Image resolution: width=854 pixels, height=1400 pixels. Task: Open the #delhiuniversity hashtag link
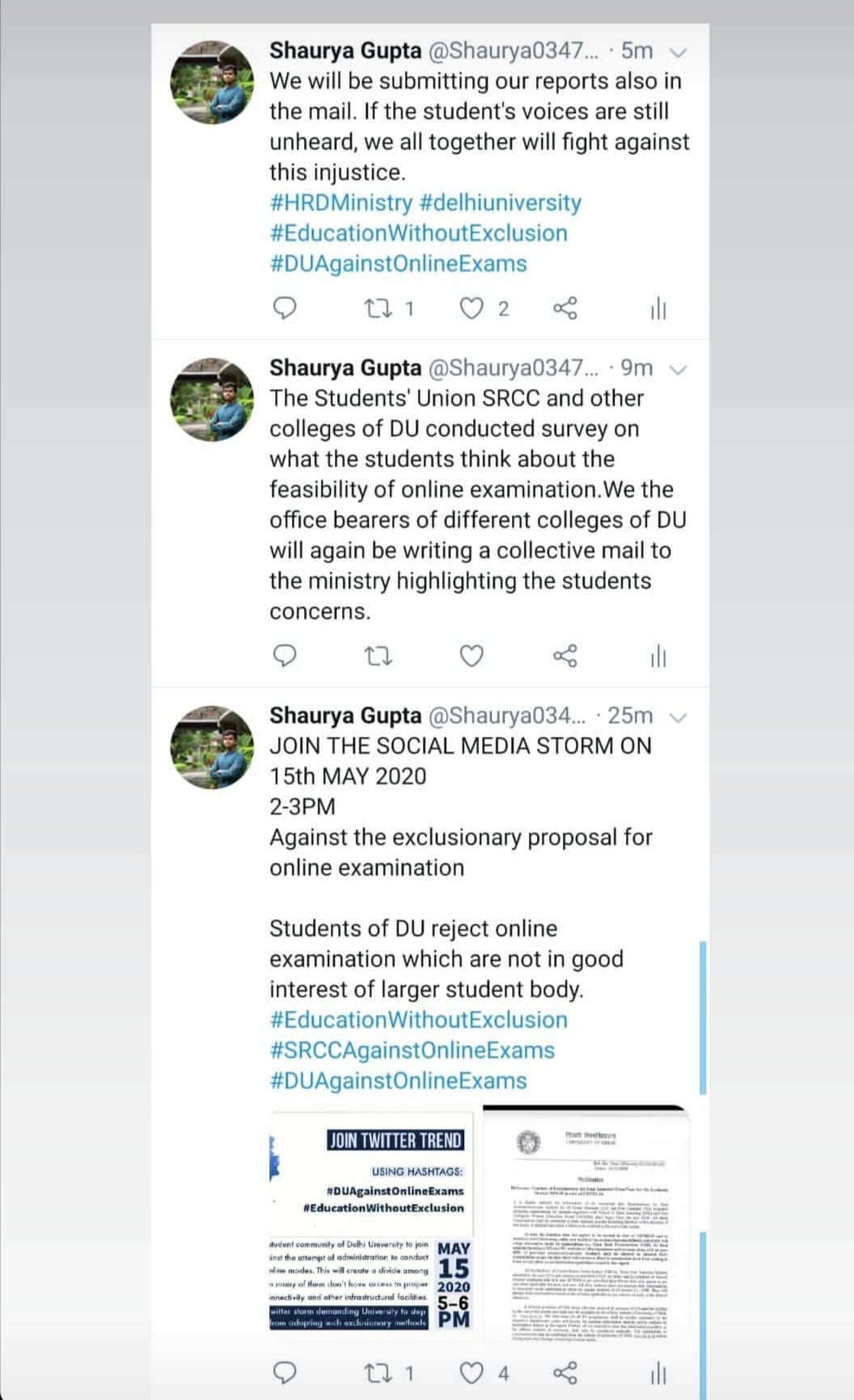[x=500, y=203]
